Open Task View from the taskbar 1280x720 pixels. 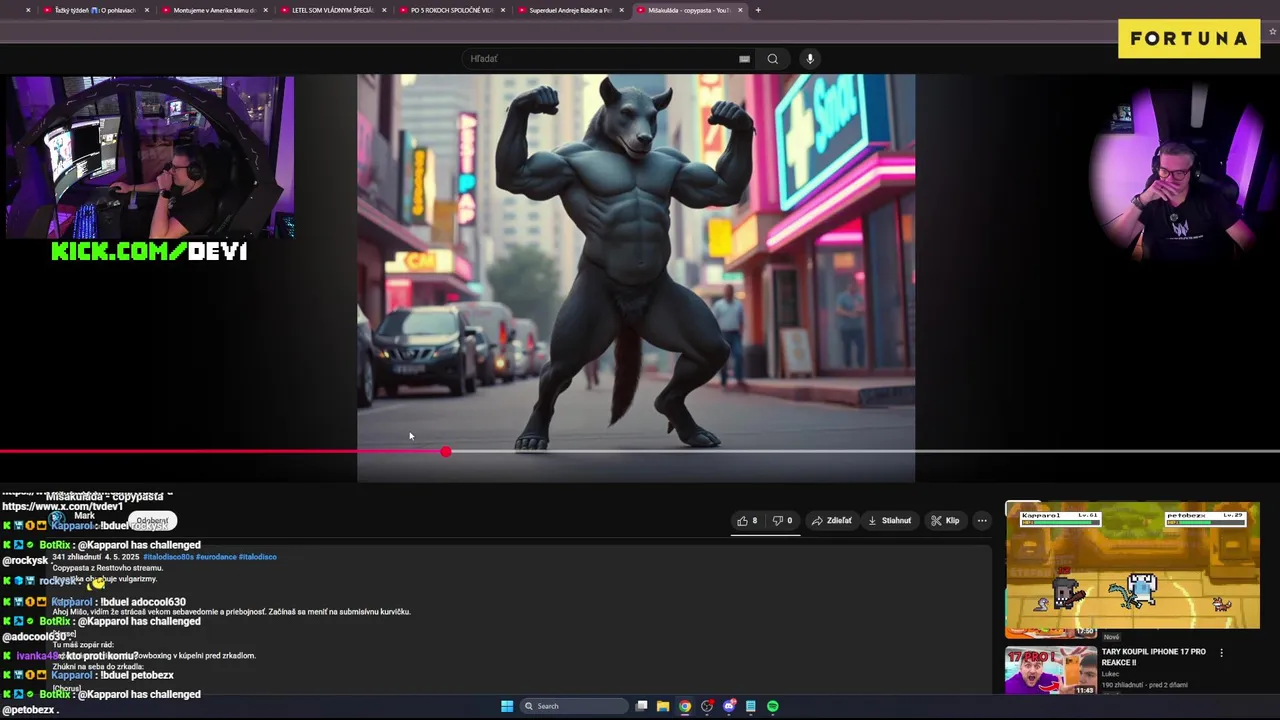pos(642,706)
